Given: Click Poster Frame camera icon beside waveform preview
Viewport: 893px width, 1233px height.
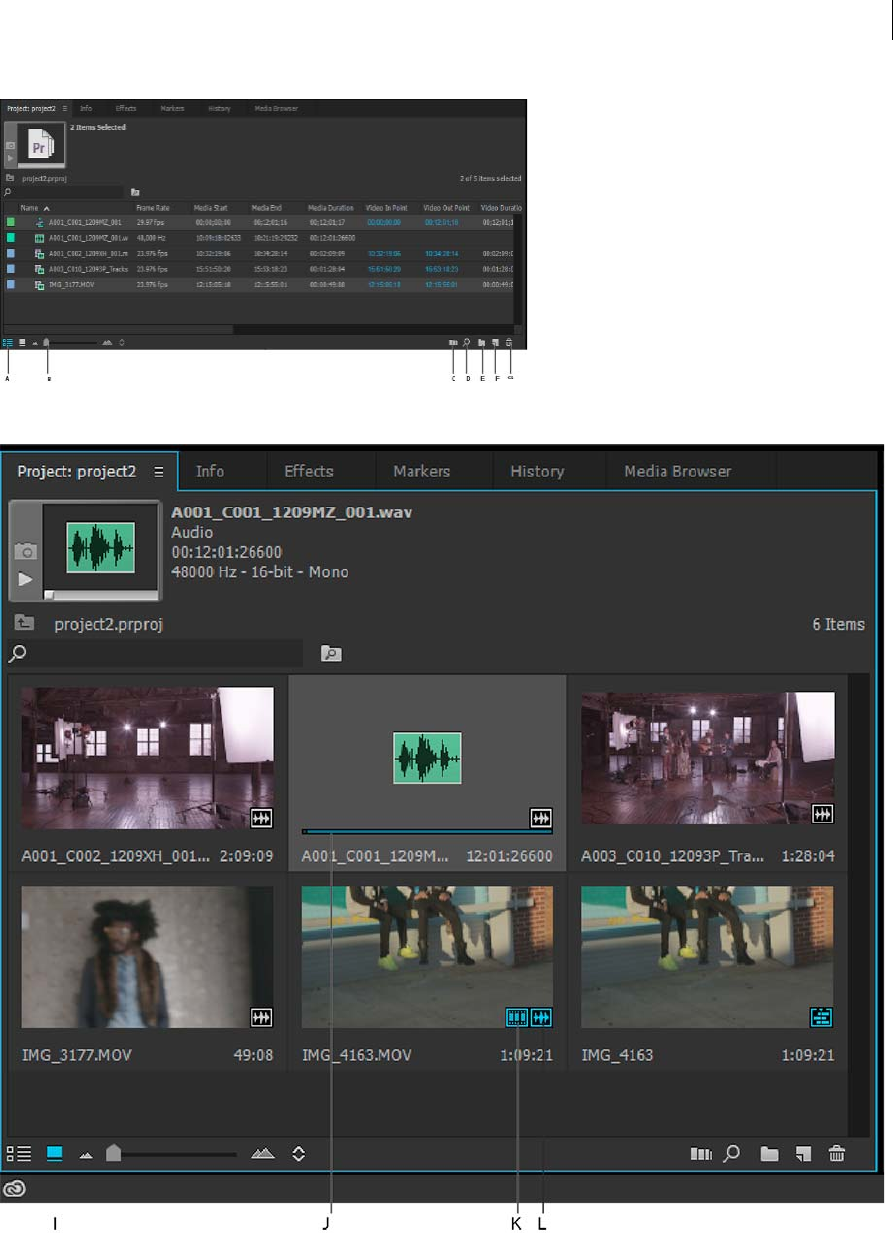Looking at the screenshot, I should 25,551.
